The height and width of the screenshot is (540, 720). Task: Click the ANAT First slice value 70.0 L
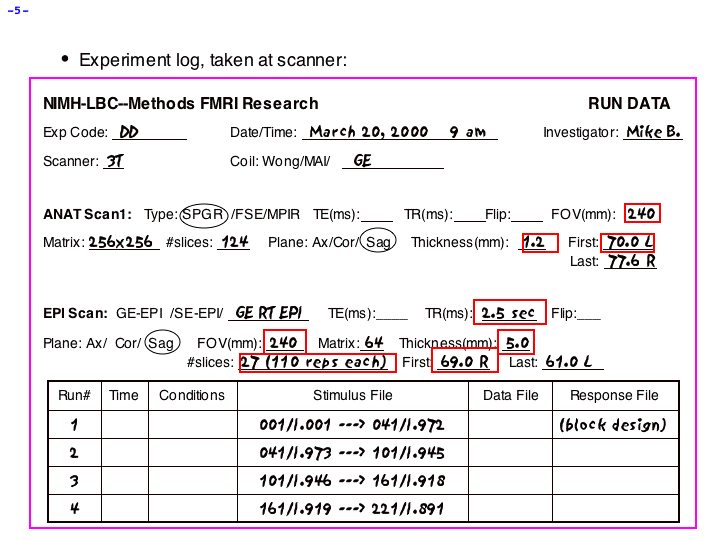tap(629, 242)
